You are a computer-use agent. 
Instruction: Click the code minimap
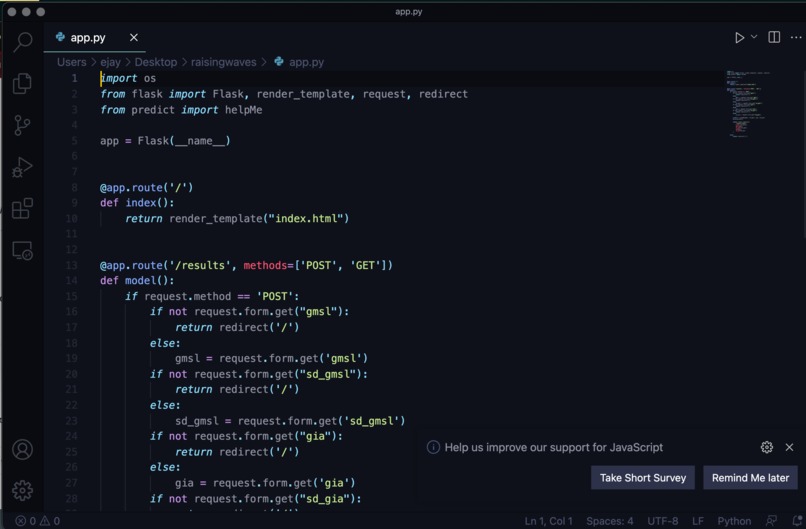748,104
